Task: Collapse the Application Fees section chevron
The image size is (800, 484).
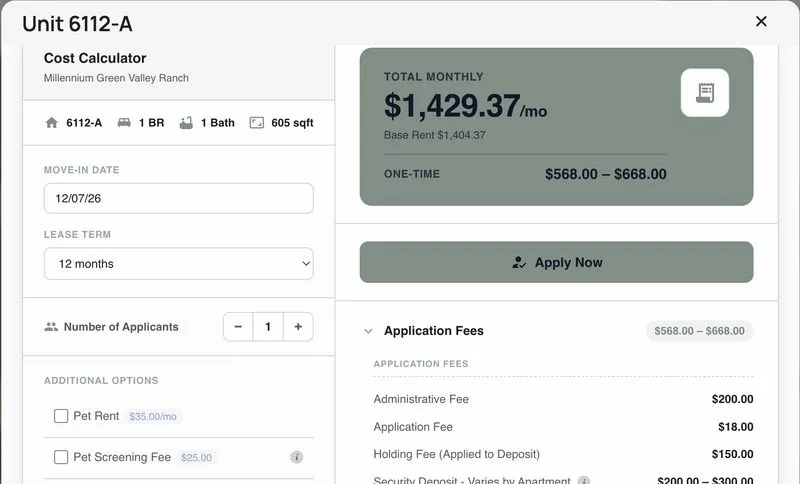Action: coord(368,331)
